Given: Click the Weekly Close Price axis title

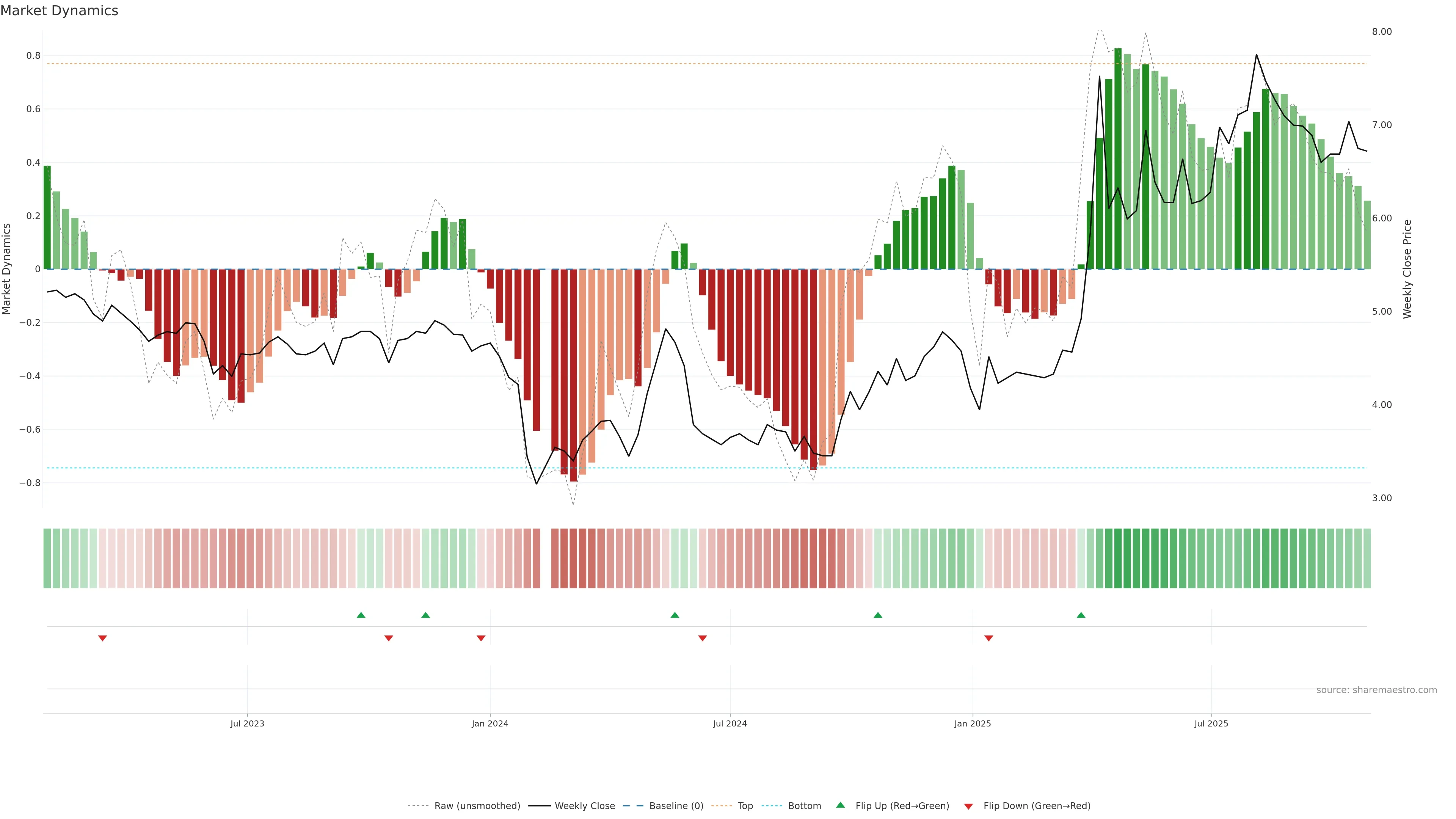Looking at the screenshot, I should click(x=1407, y=269).
